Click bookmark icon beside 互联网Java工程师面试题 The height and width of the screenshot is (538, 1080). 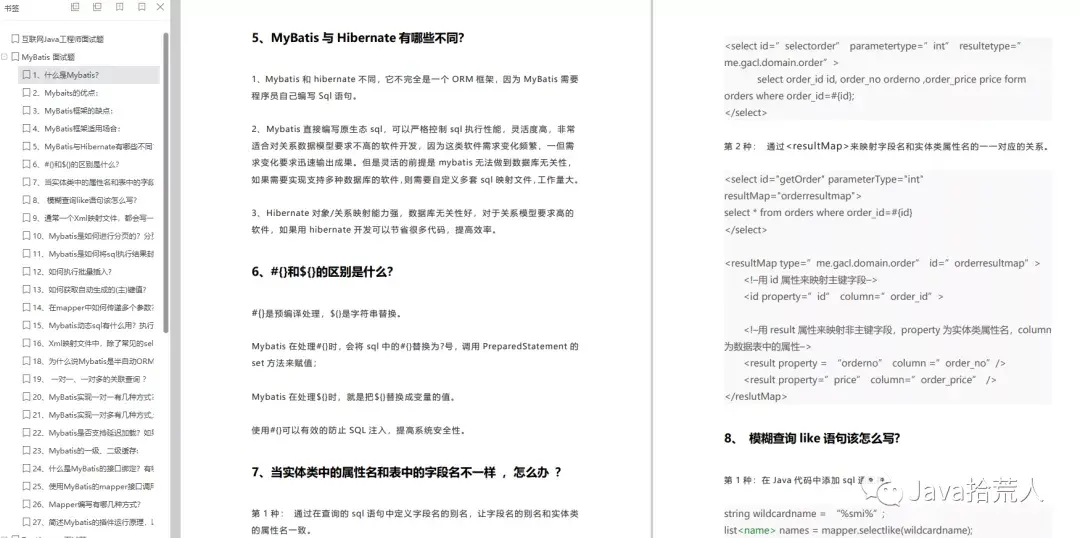pos(15,39)
